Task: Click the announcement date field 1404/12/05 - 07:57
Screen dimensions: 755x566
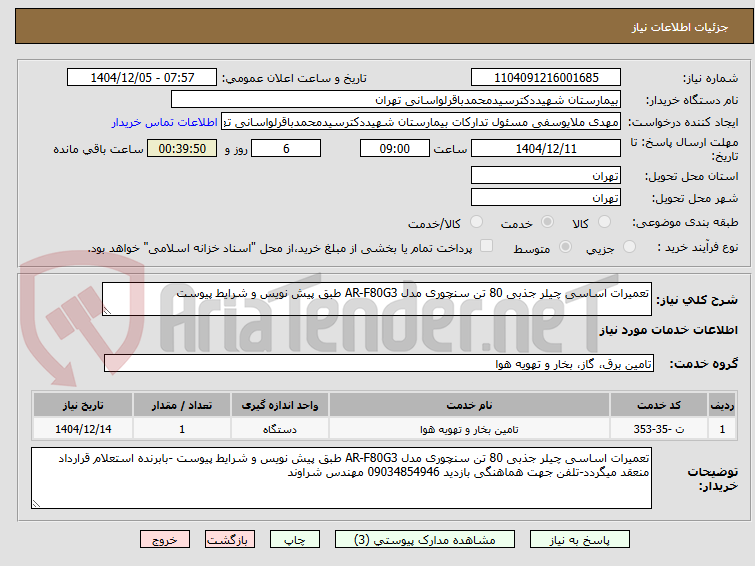Action: (142, 77)
